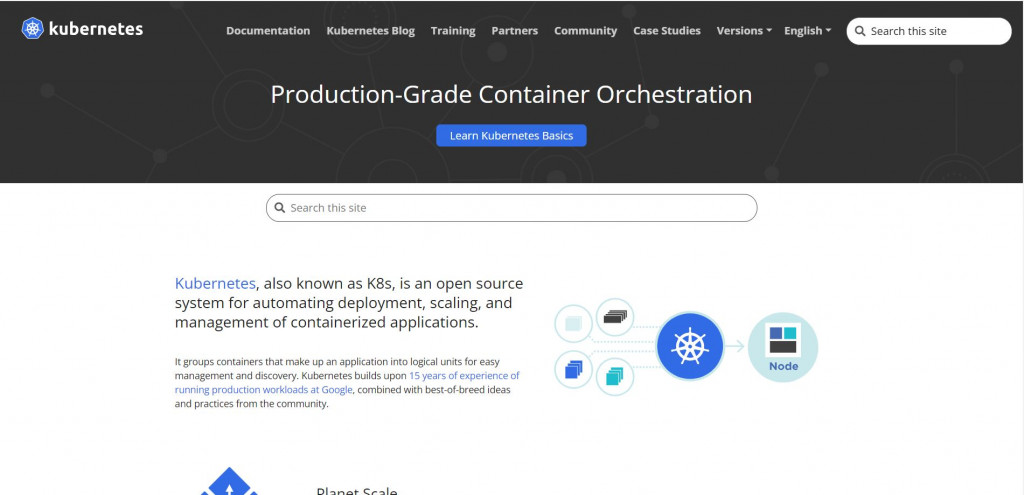Click the teal stacked containers icon in diagram
Screen dimensions: 1024x495
coord(615,377)
